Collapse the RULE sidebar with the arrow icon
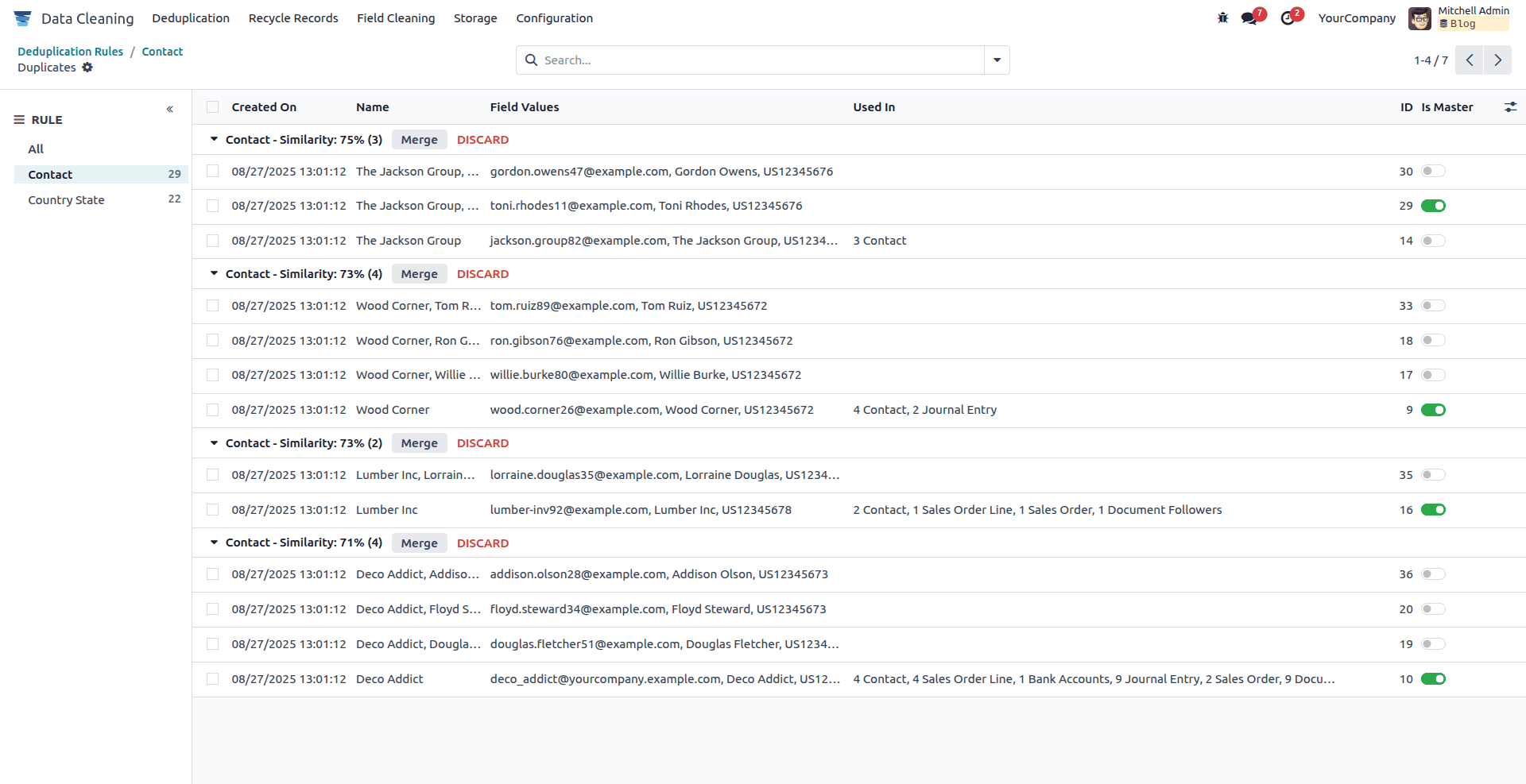The width and height of the screenshot is (1526, 784). pos(169,109)
